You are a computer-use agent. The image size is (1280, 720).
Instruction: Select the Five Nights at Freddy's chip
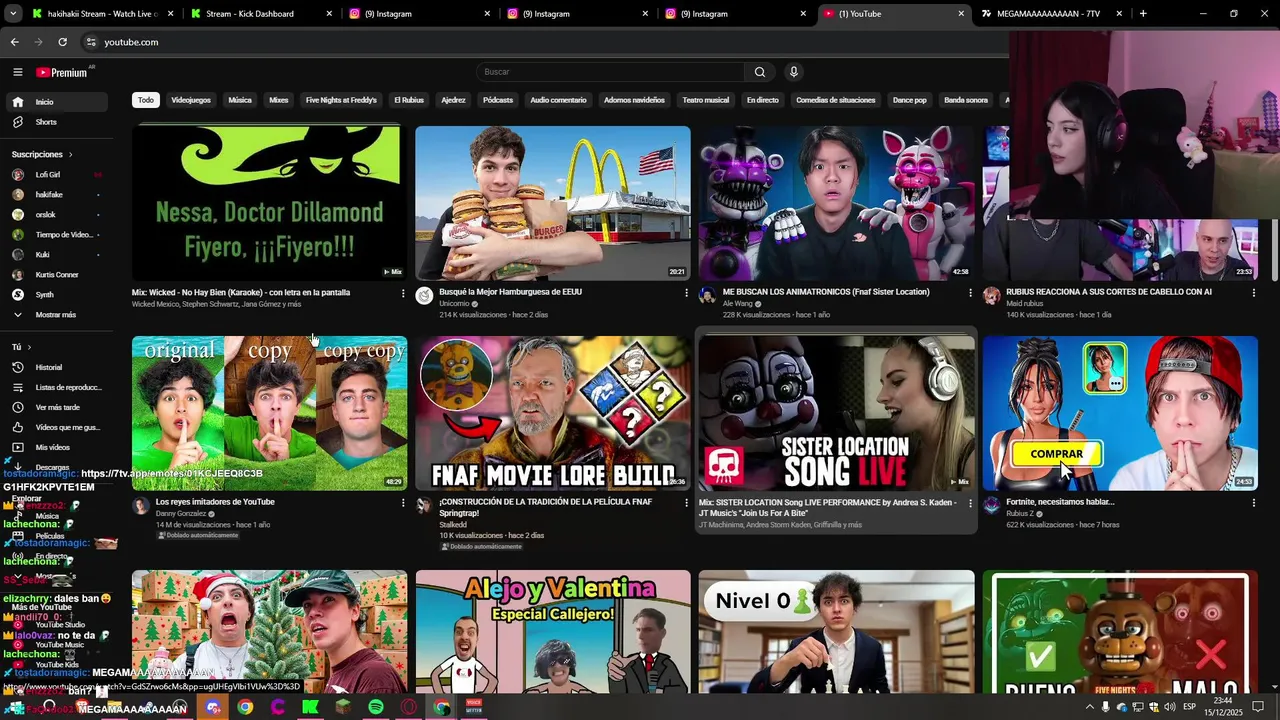(341, 100)
